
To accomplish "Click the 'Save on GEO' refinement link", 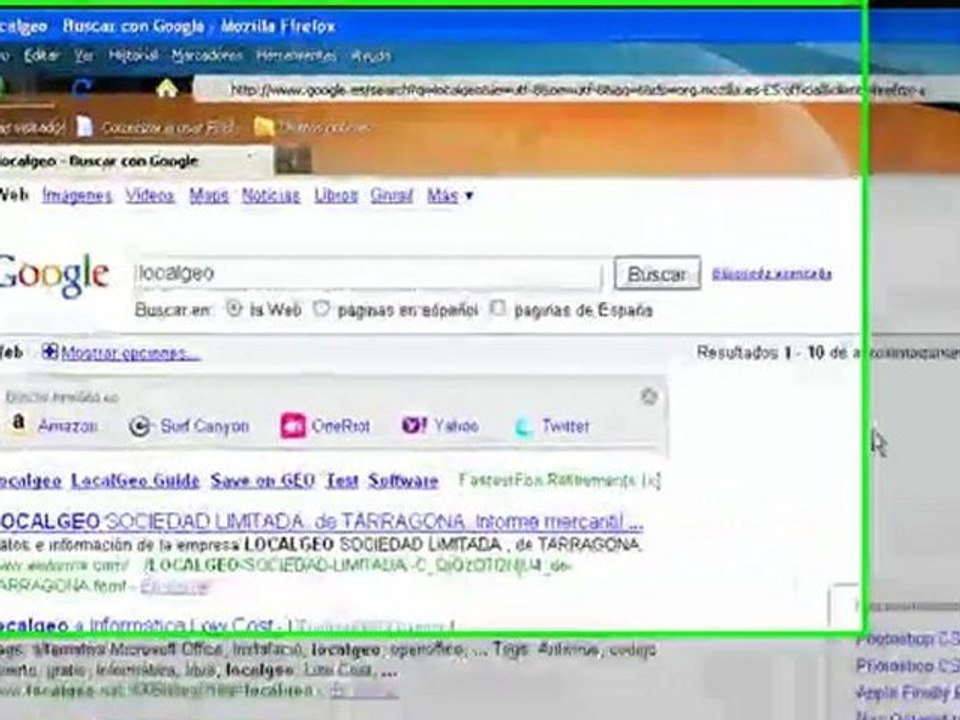I will pyautogui.click(x=262, y=481).
